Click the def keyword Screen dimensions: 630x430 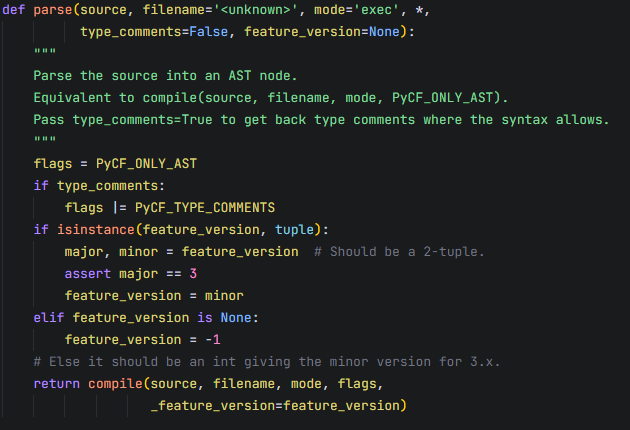click(x=14, y=11)
